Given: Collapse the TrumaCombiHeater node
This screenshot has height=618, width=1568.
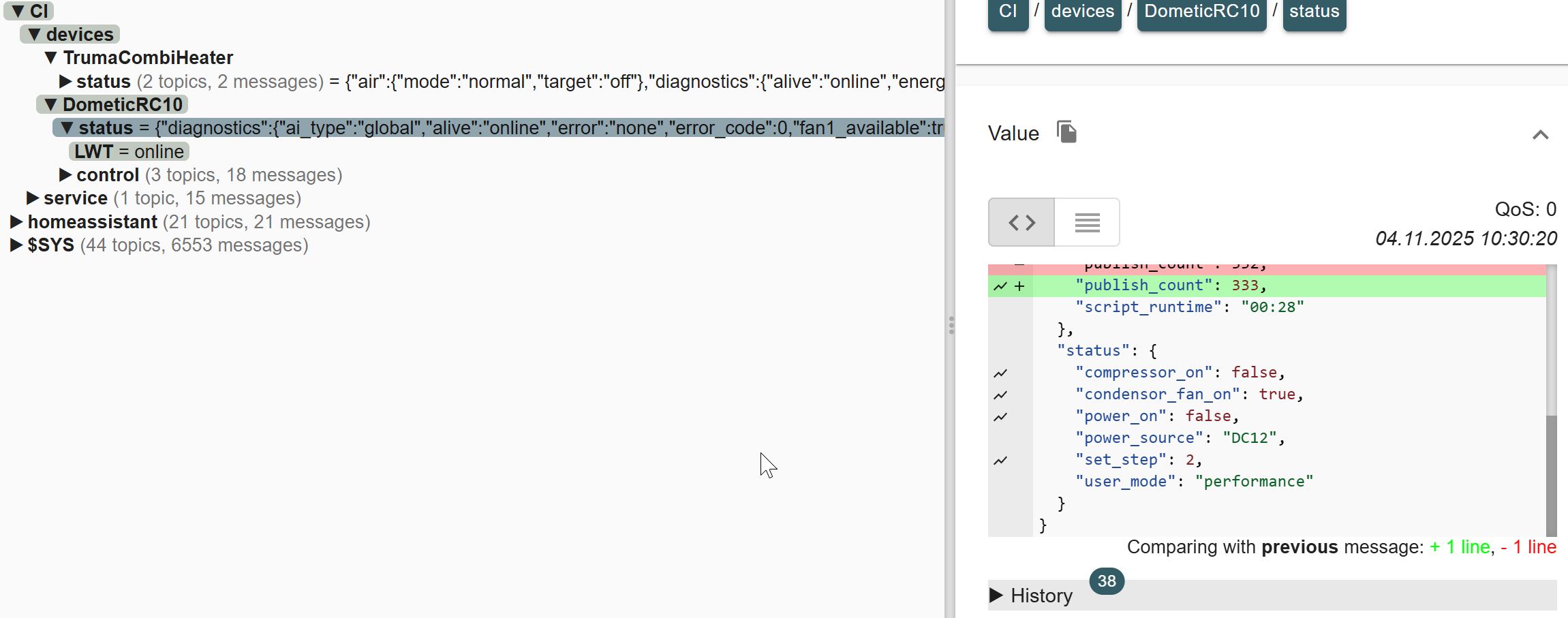Looking at the screenshot, I should pyautogui.click(x=50, y=58).
